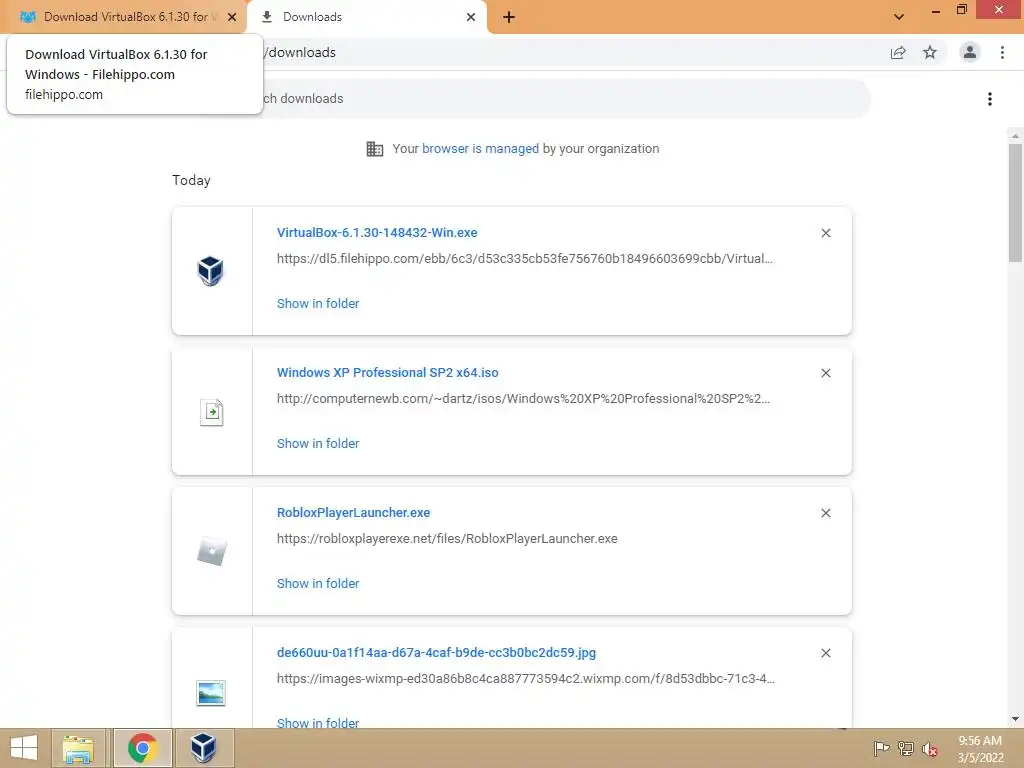
Task: Click the 'Today' date heading
Action: point(191,180)
